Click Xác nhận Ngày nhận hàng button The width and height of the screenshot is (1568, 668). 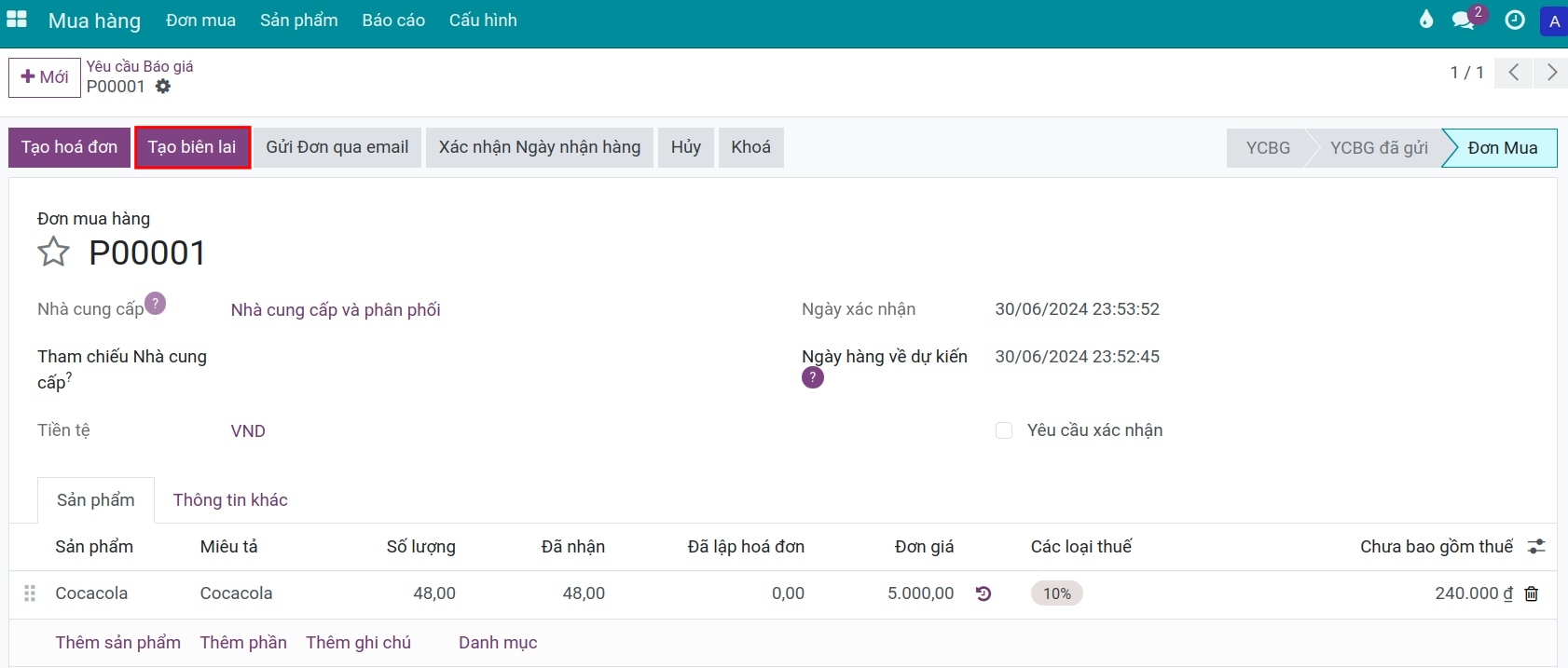pyautogui.click(x=540, y=147)
